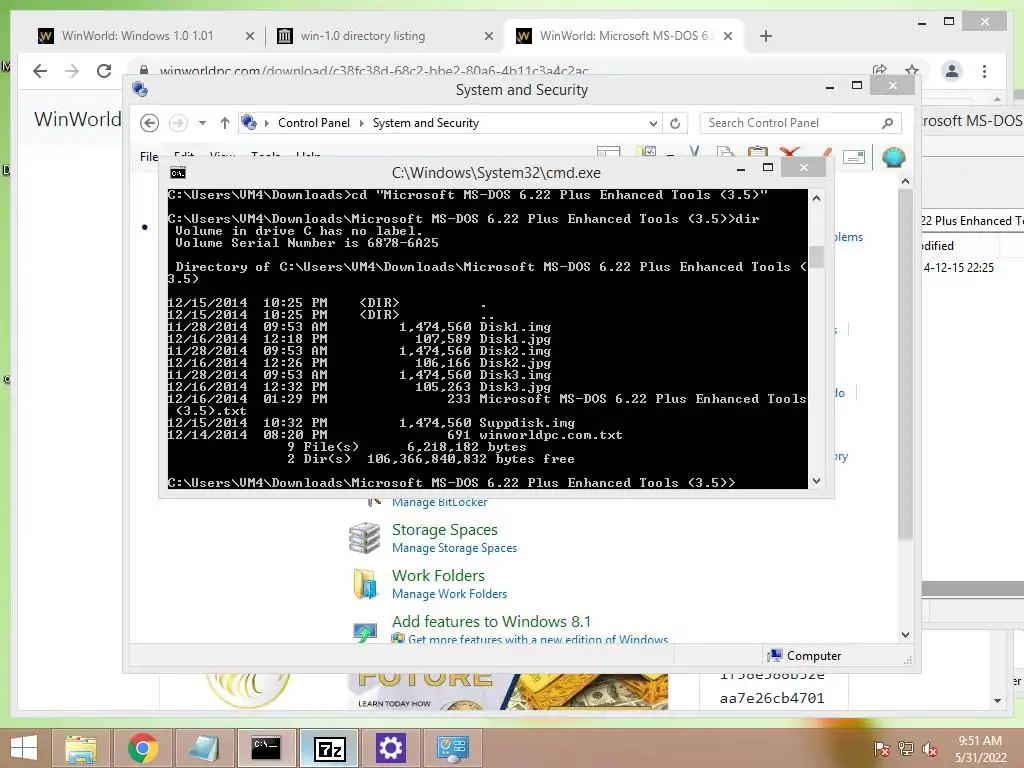Expand the breadcrumb arrow before Control Panel
The width and height of the screenshot is (1024, 768).
click(x=266, y=123)
